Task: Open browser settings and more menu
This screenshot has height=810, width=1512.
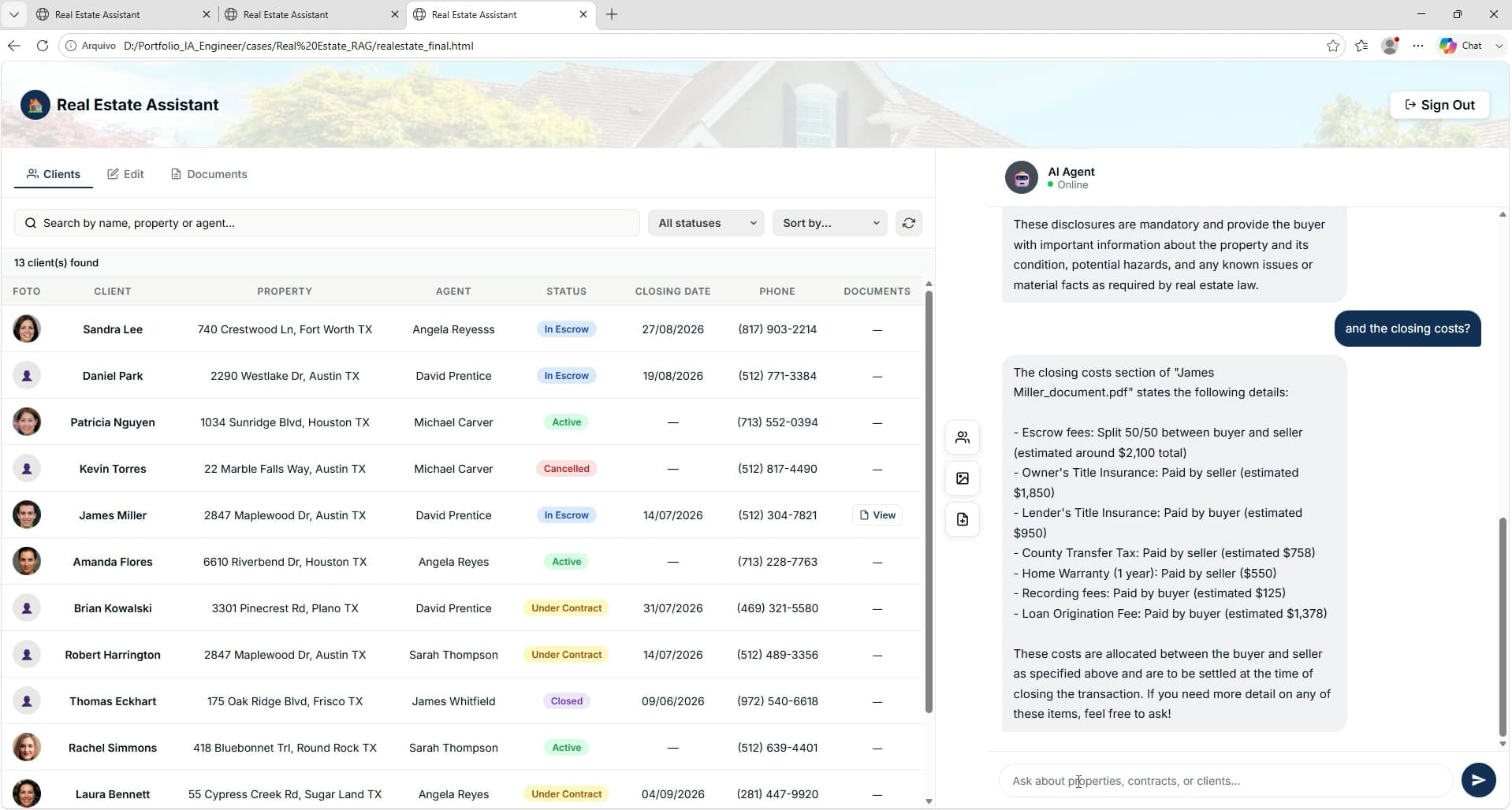Action: pyautogui.click(x=1418, y=46)
